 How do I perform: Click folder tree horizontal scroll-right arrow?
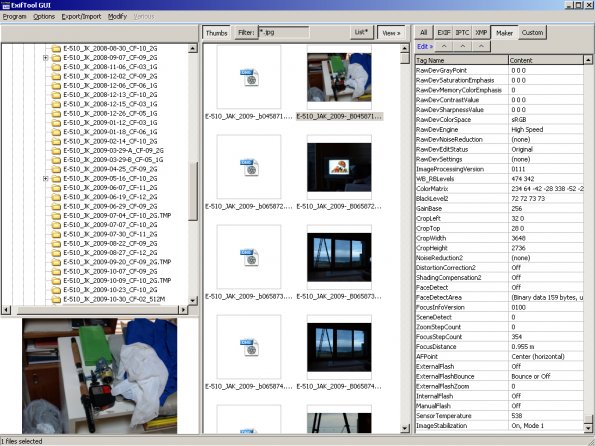coord(183,310)
